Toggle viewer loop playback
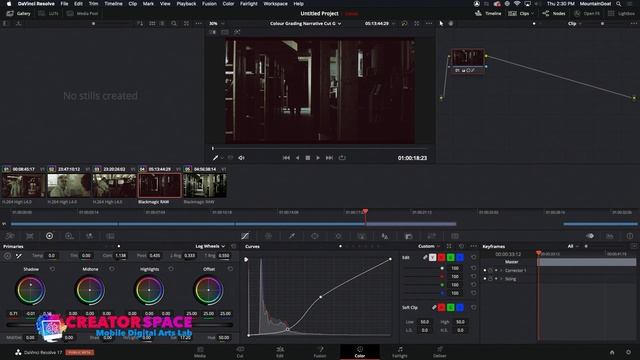This screenshot has height=360, width=640. pos(342,158)
